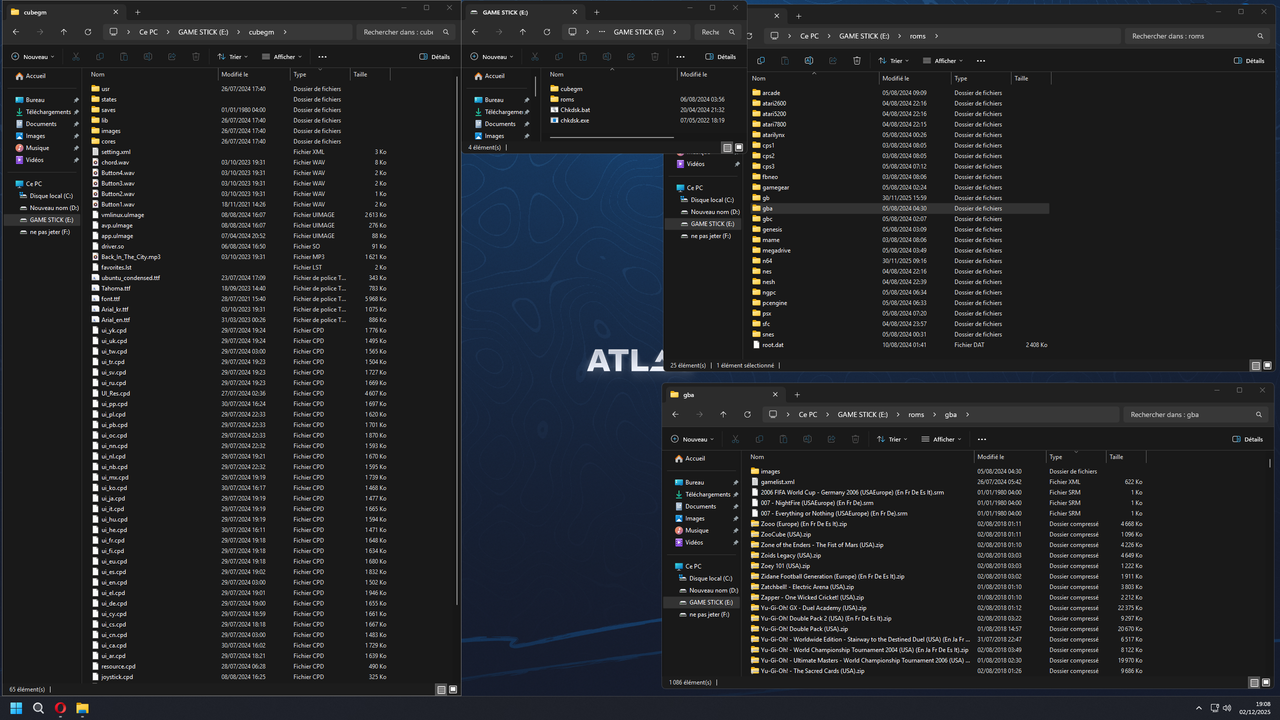Click the rename icon in roms window toolbar

[809, 61]
